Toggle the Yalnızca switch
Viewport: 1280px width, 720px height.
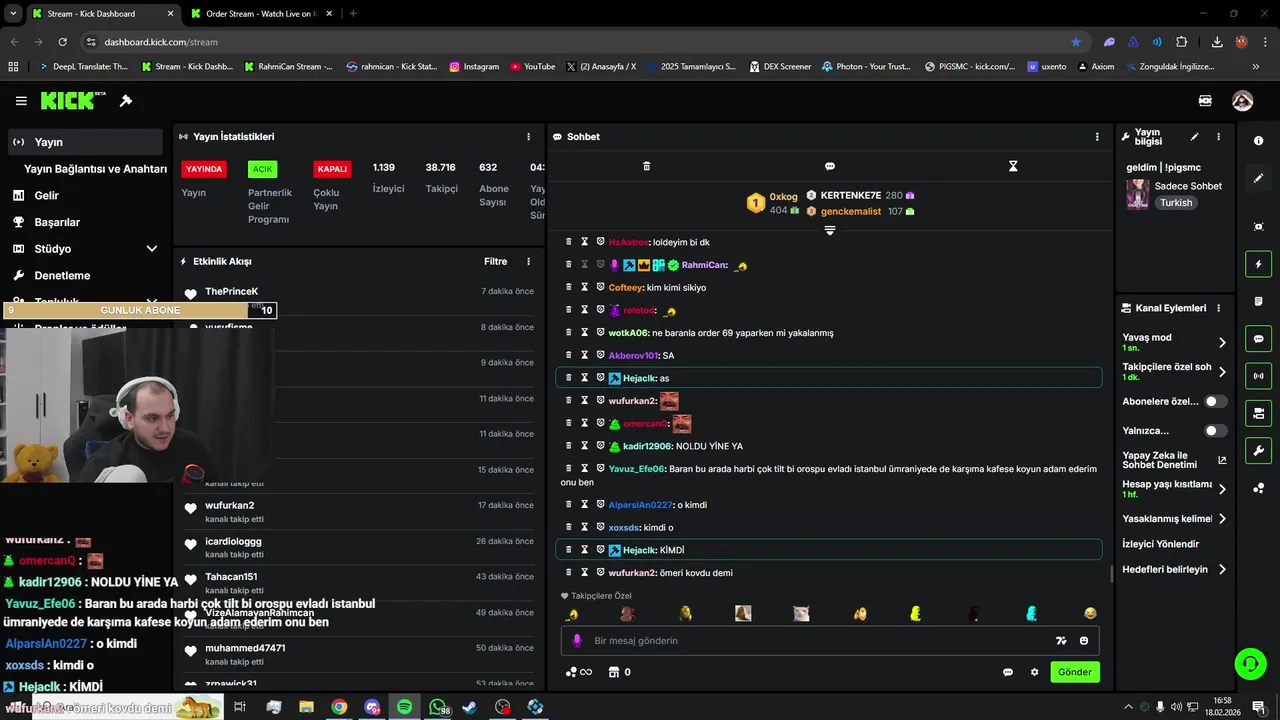[x=1215, y=431]
